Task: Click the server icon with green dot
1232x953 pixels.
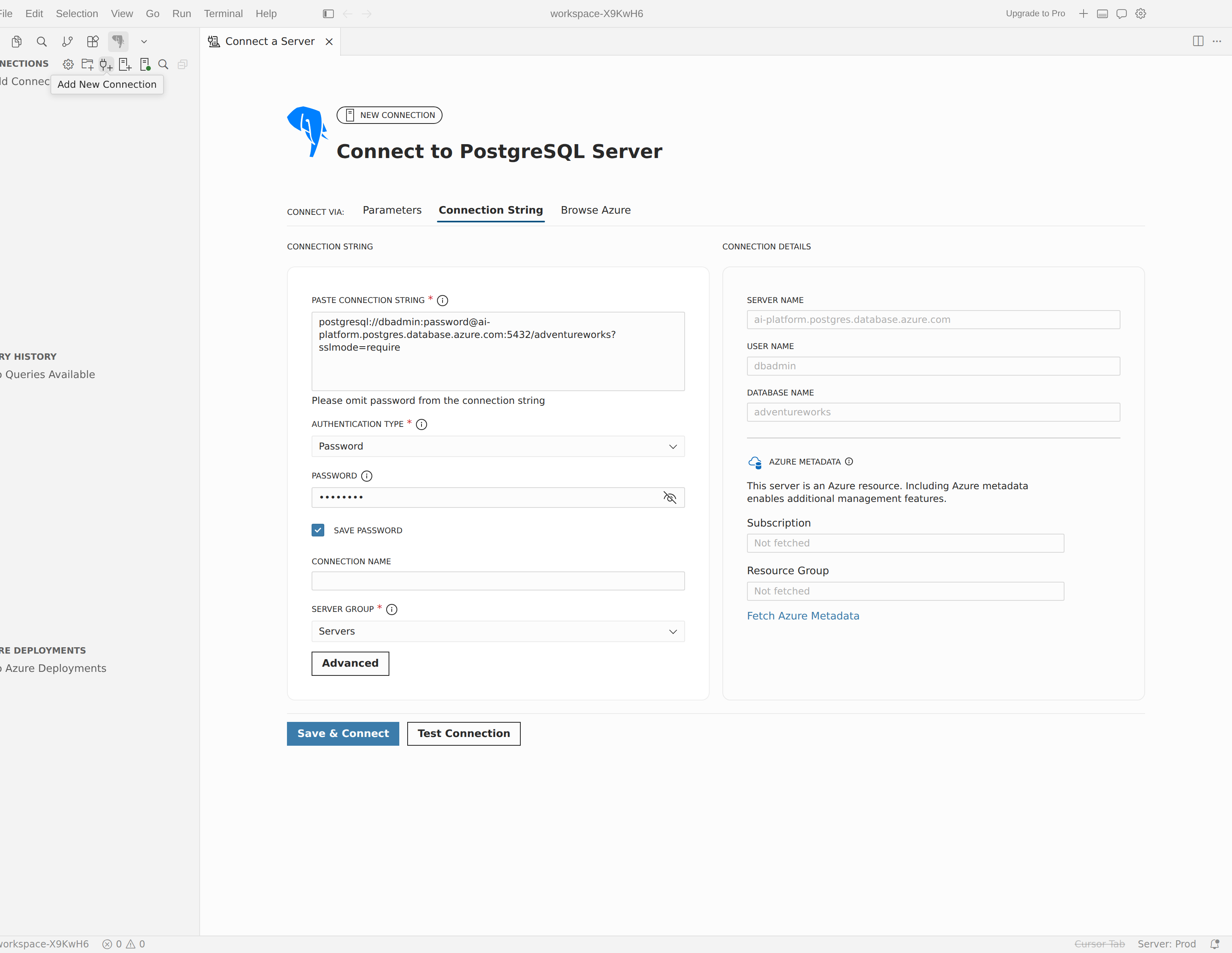Action: point(144,64)
